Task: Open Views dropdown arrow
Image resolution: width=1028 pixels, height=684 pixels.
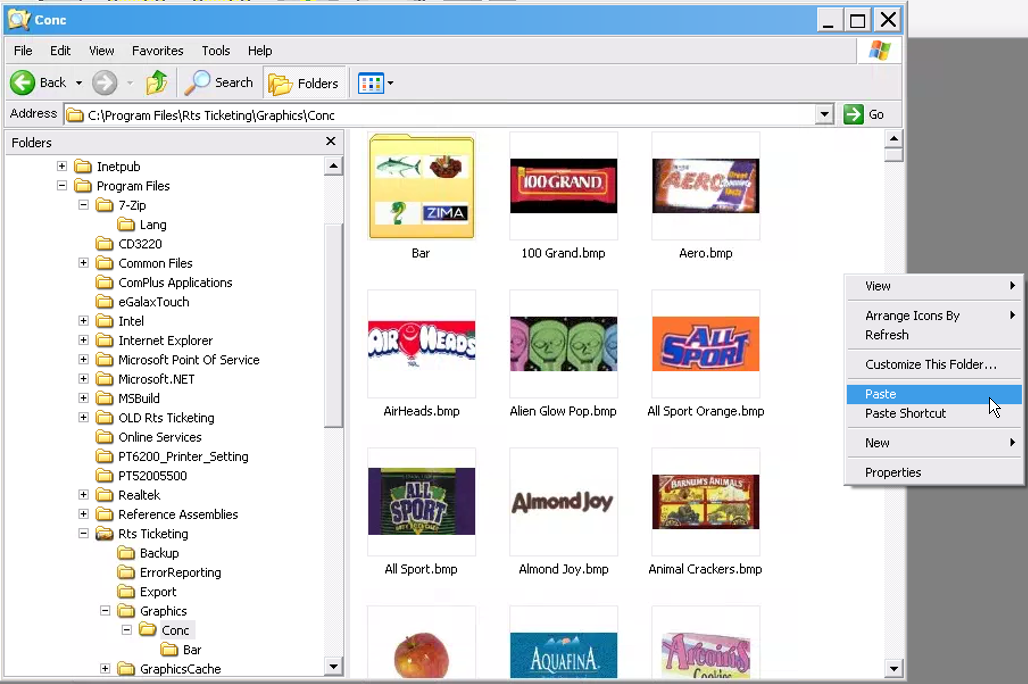Action: 391,83
